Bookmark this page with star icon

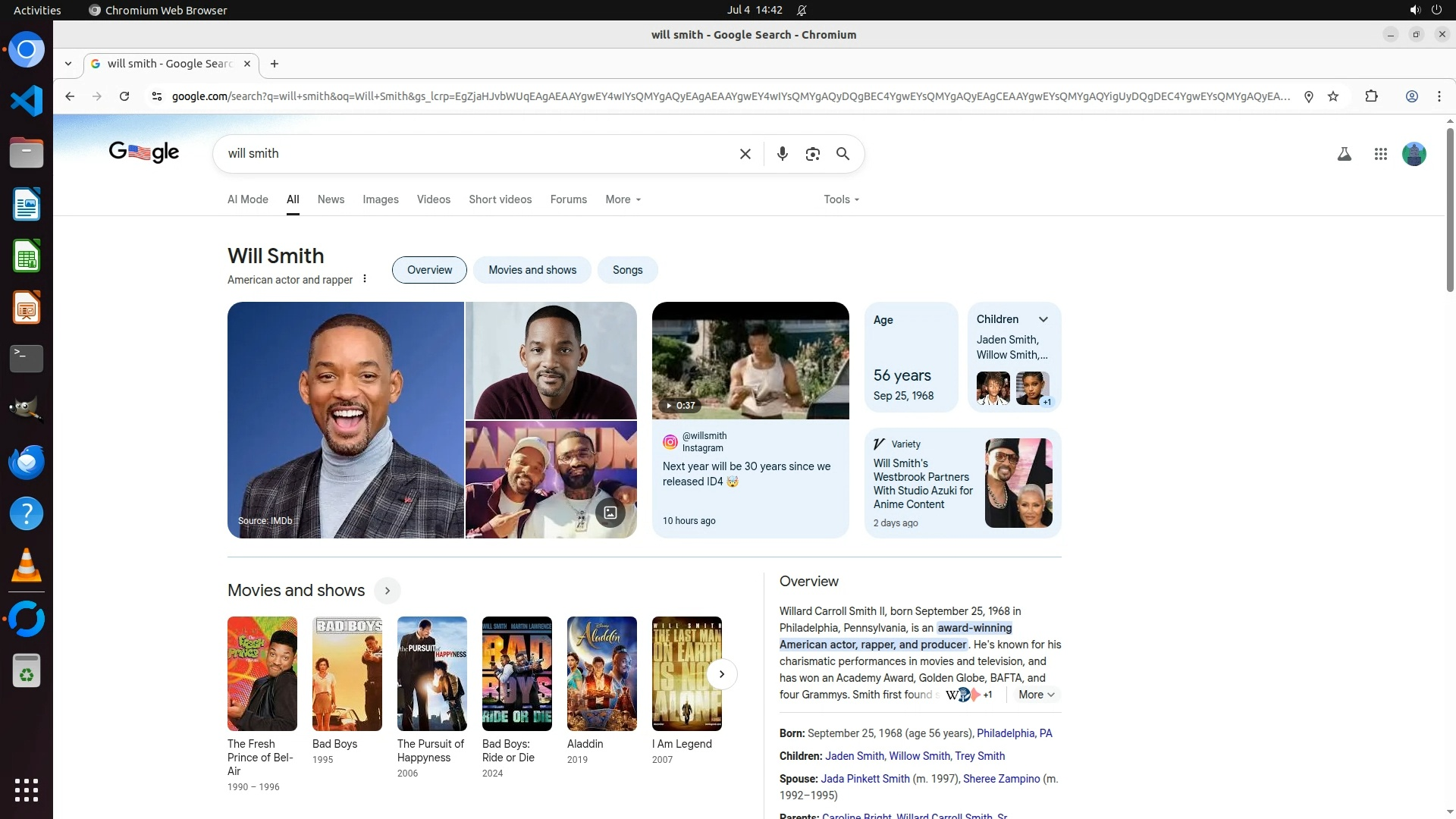click(1333, 96)
